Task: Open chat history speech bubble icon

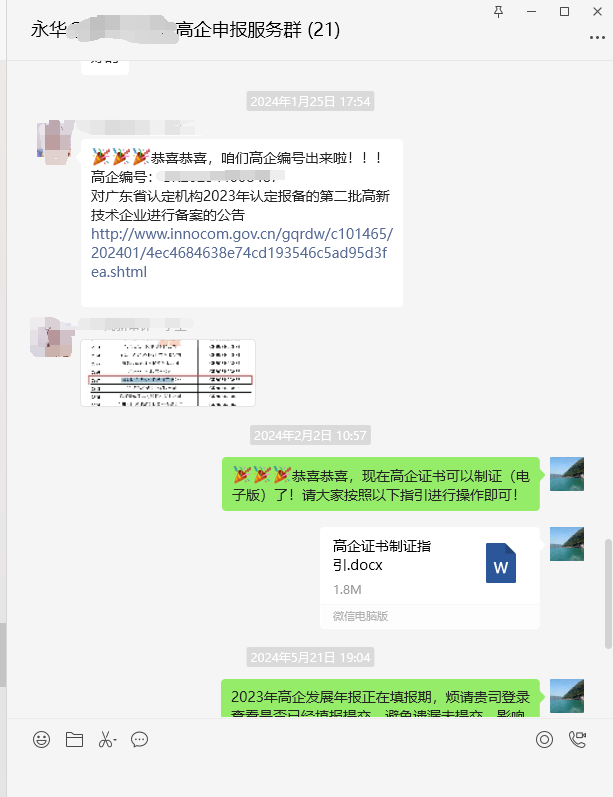Action: [x=139, y=740]
